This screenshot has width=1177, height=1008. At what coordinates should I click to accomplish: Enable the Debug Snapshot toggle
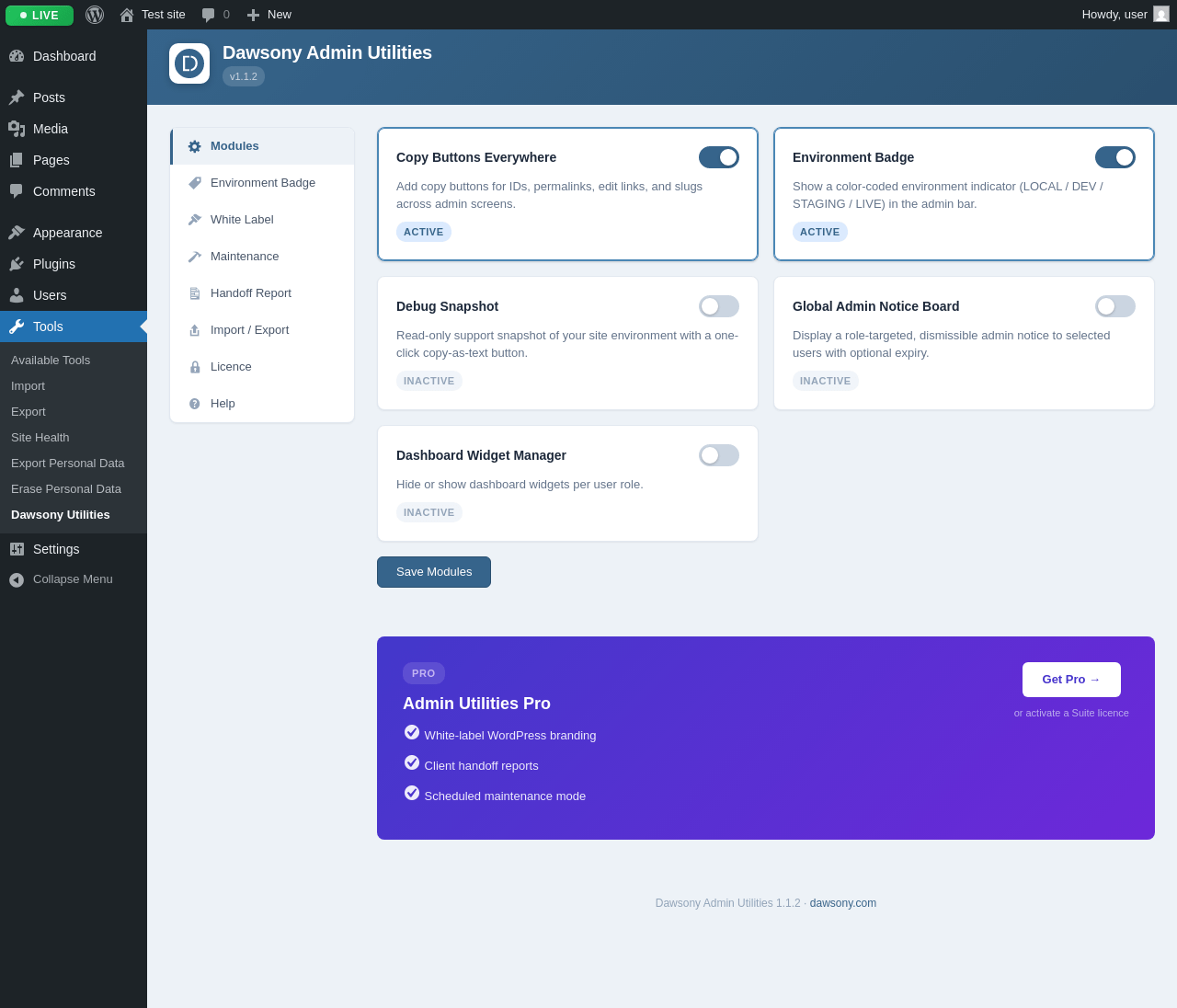click(719, 306)
